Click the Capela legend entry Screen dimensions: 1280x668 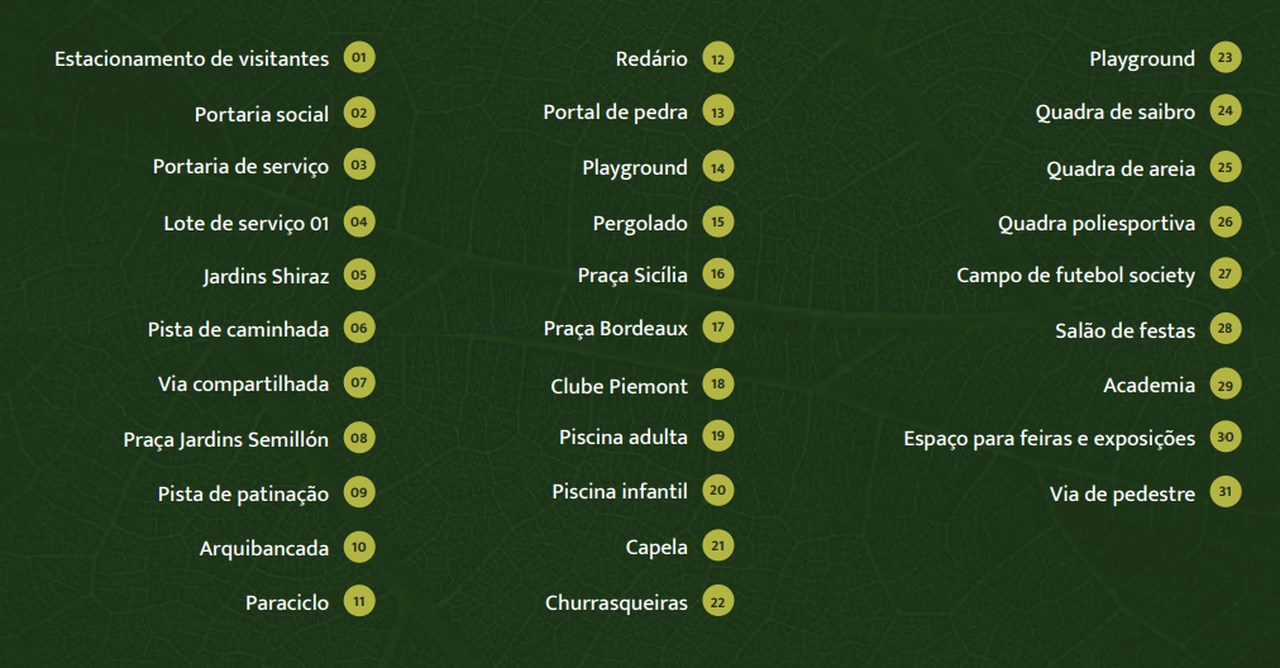coord(657,547)
